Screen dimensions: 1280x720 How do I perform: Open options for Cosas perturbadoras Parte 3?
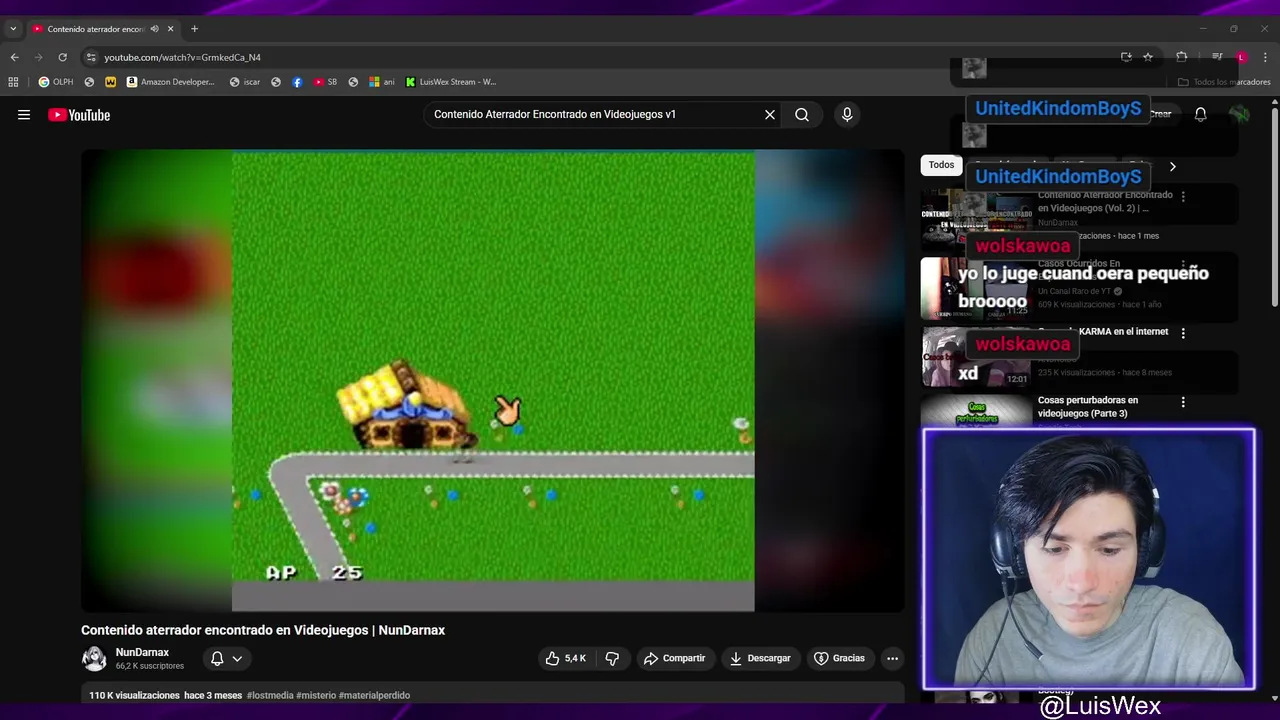(x=1183, y=402)
